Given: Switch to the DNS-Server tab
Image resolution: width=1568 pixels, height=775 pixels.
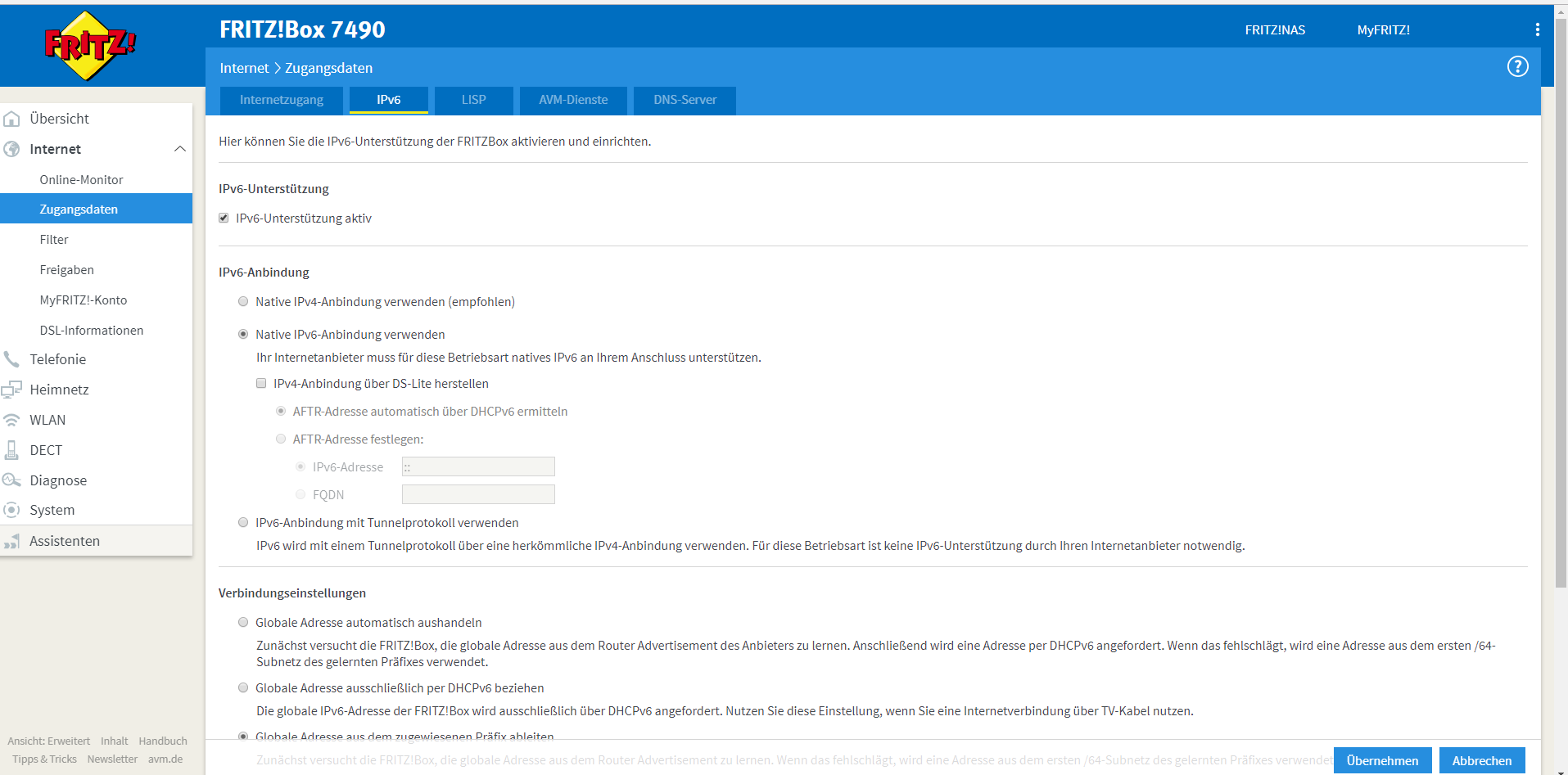Looking at the screenshot, I should (x=685, y=100).
